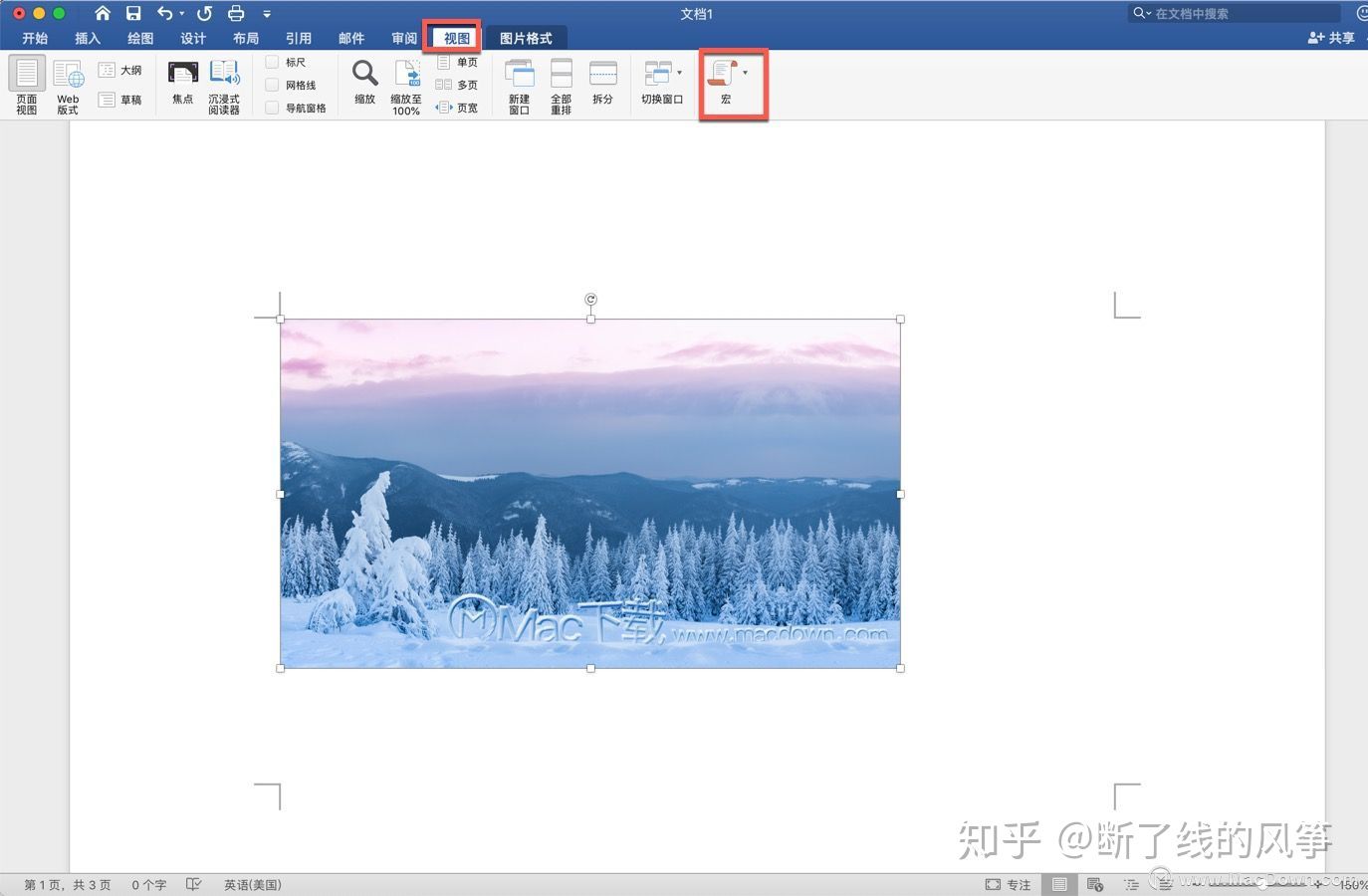Open the Home icon in title bar
Viewport: 1368px width, 896px height.
tap(103, 13)
